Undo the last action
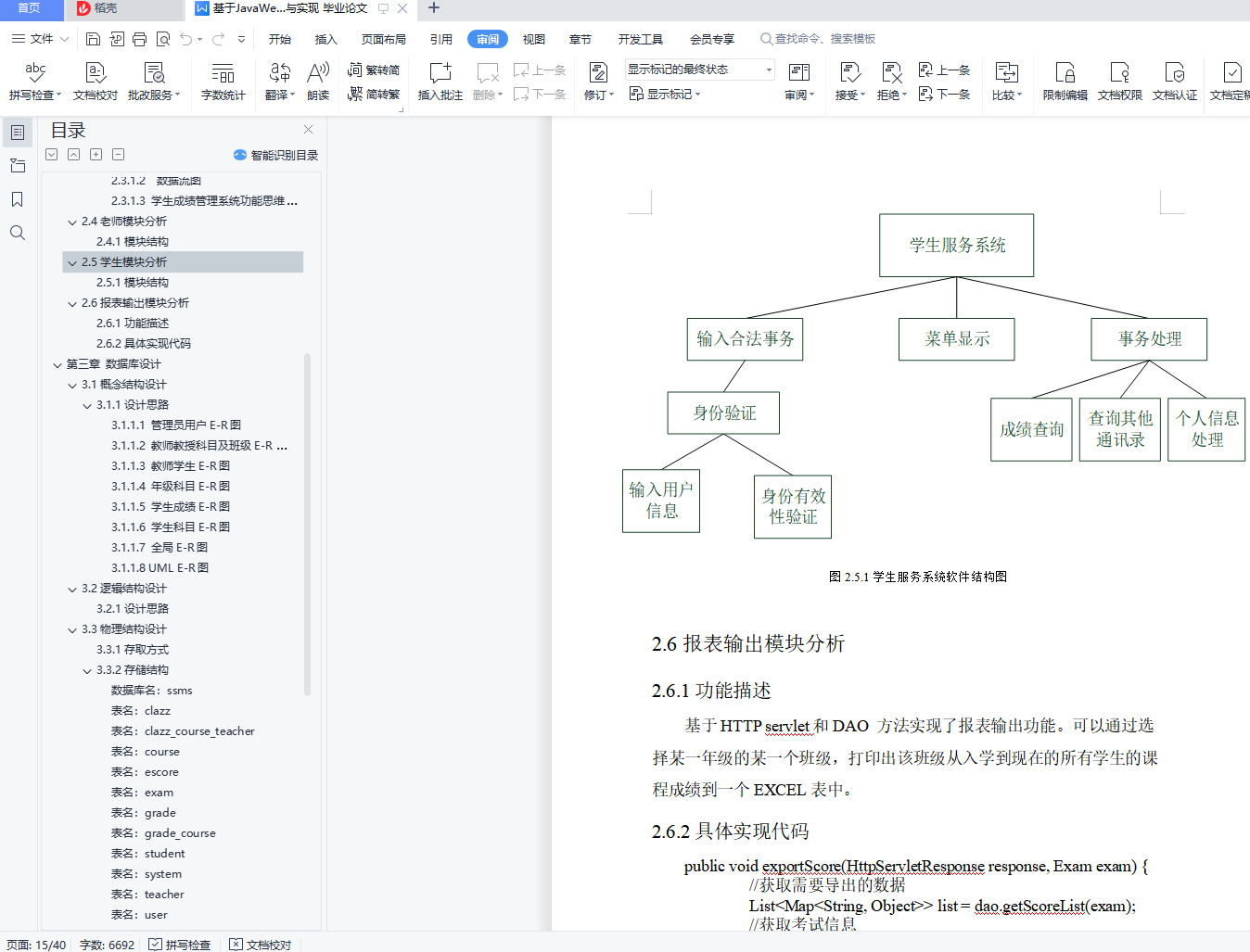 pos(186,39)
